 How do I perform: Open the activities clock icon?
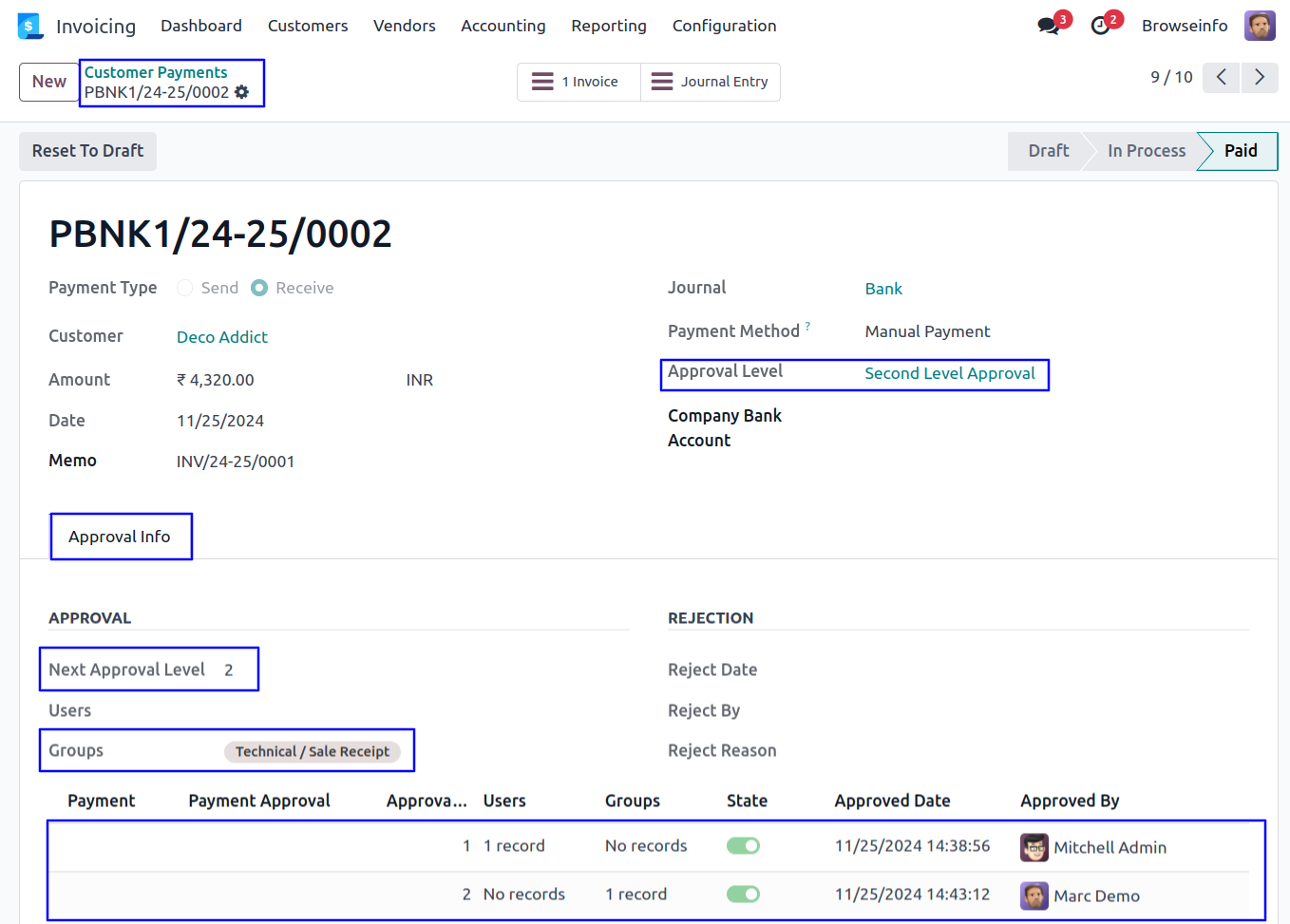(1101, 26)
